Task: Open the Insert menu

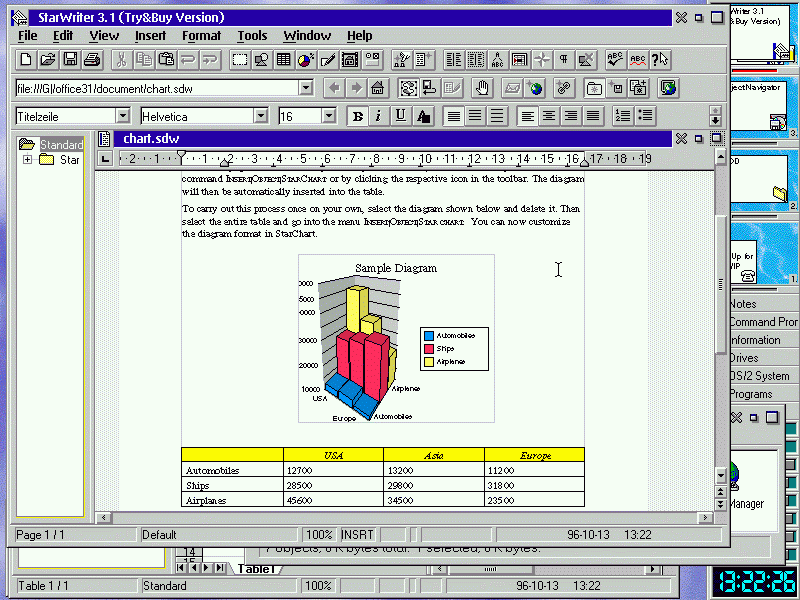Action: pyautogui.click(x=151, y=36)
